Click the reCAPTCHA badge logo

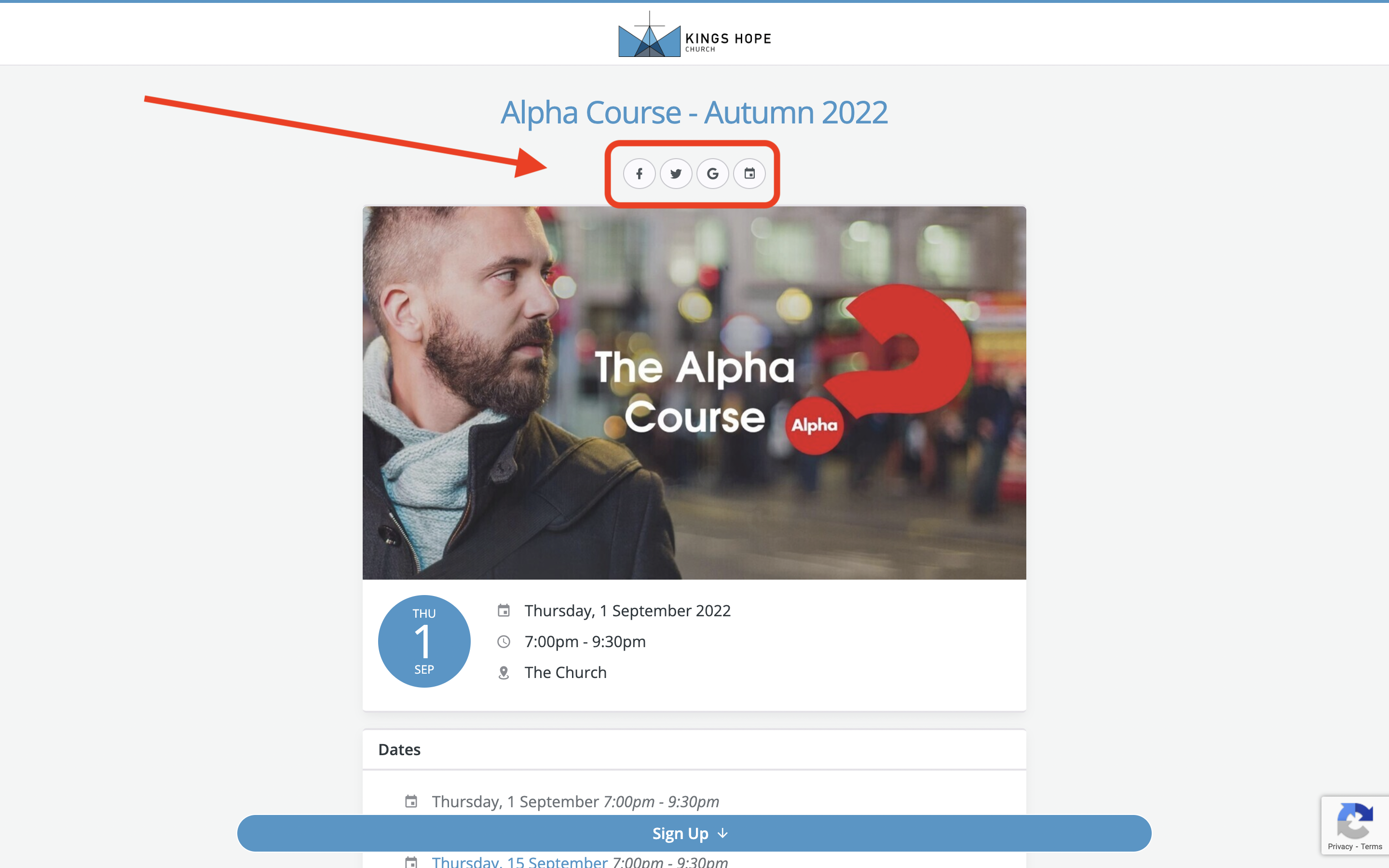click(1355, 820)
